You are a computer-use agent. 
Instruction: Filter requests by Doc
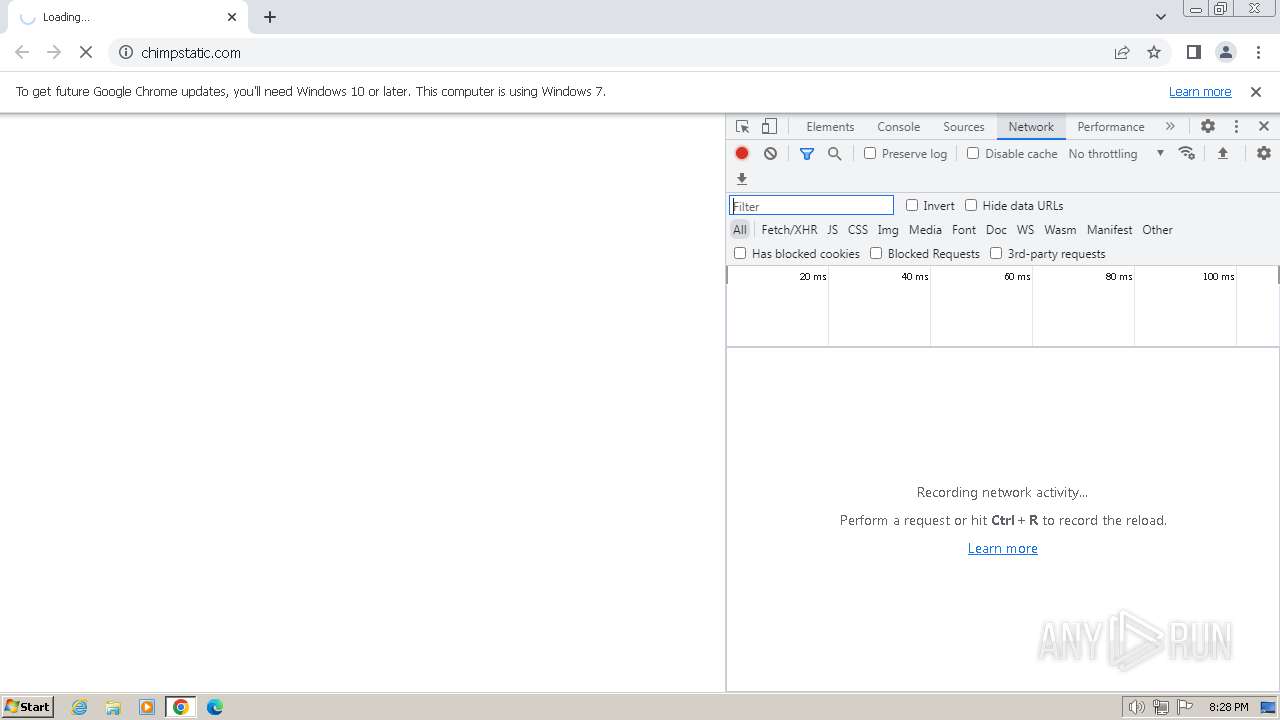click(996, 230)
